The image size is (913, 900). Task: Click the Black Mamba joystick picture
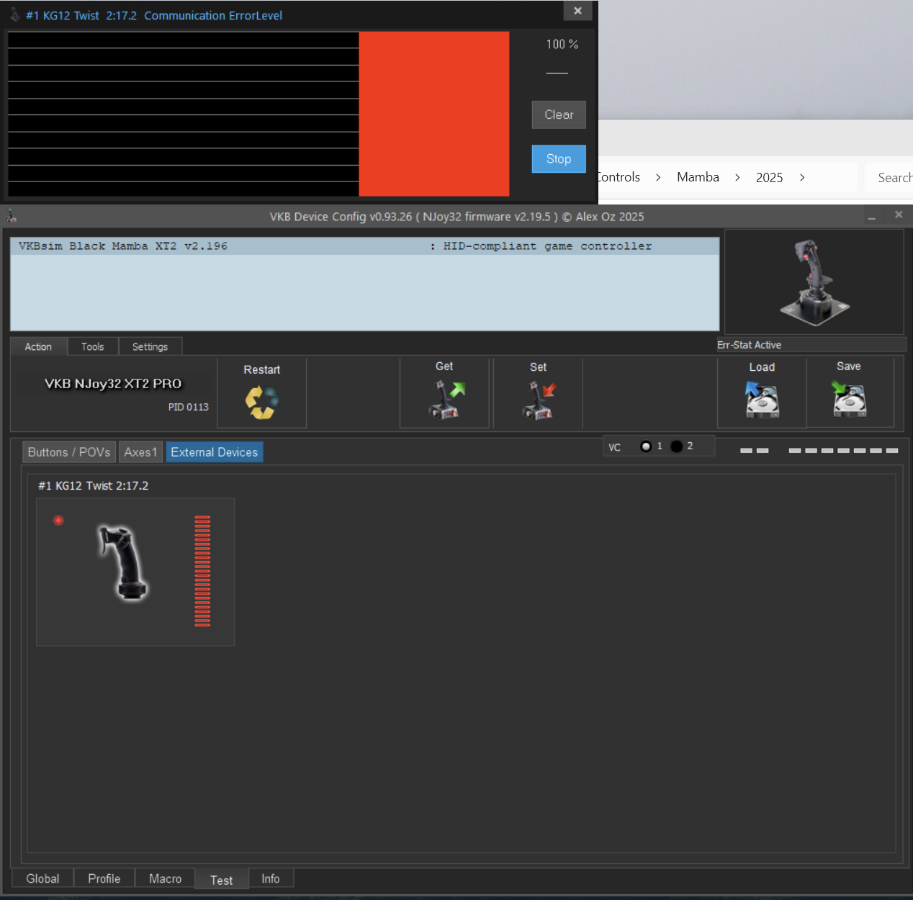(814, 282)
